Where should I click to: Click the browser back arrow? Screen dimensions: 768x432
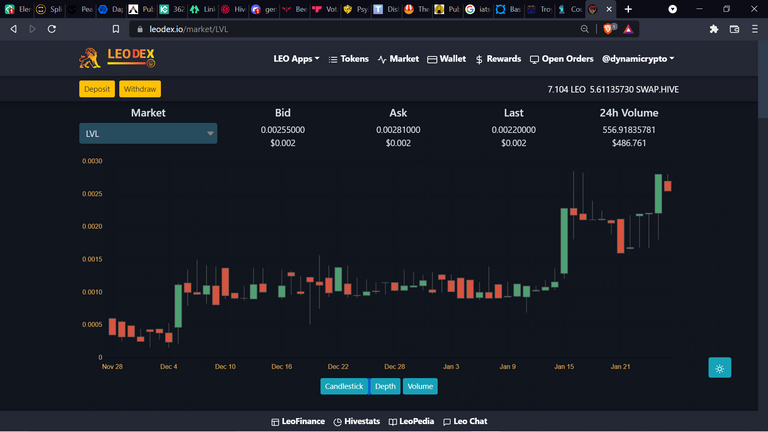click(14, 29)
